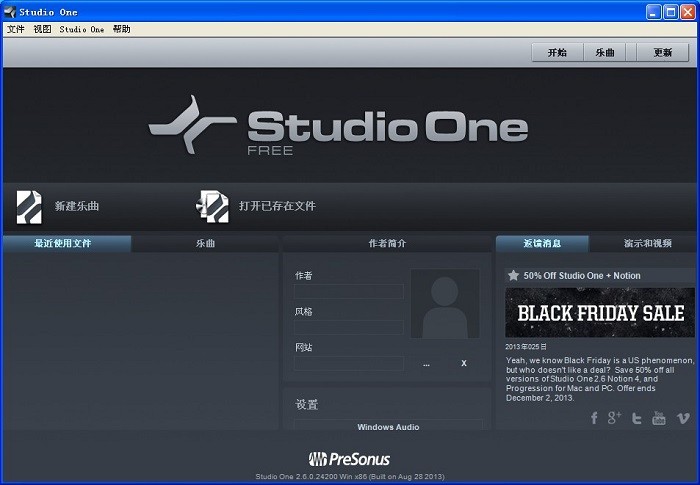Open the Windows Audio device setting
This screenshot has width=700, height=485.
click(x=388, y=426)
